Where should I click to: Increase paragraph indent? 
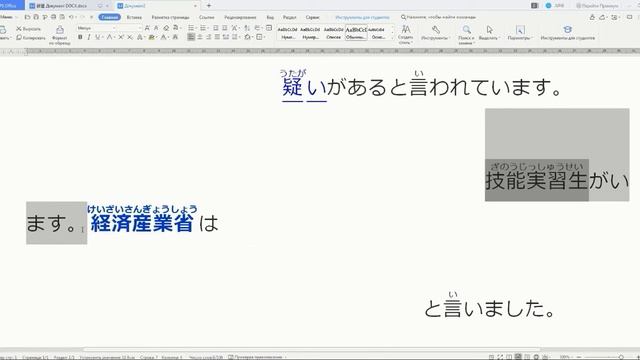tap(224, 28)
